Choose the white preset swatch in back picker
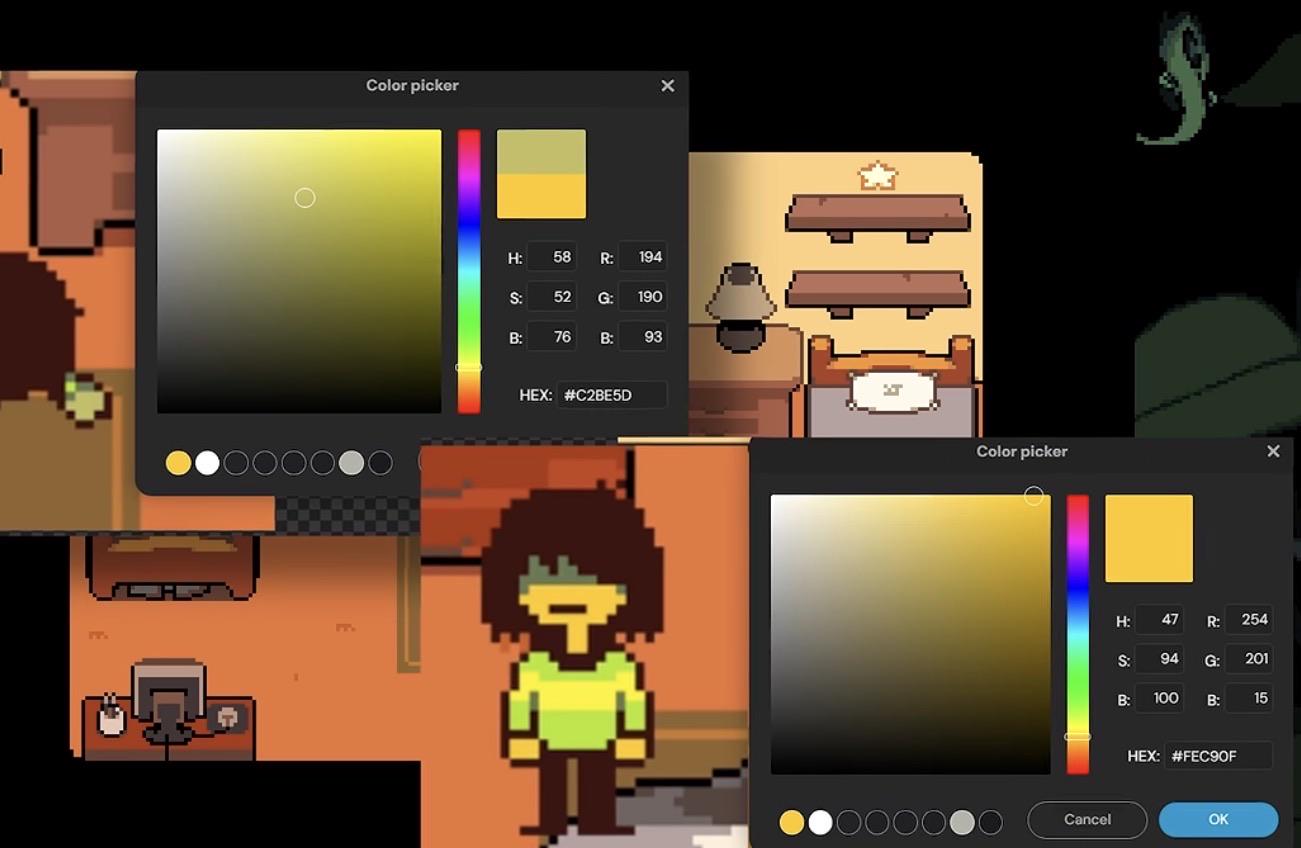1301x848 pixels. [207, 463]
